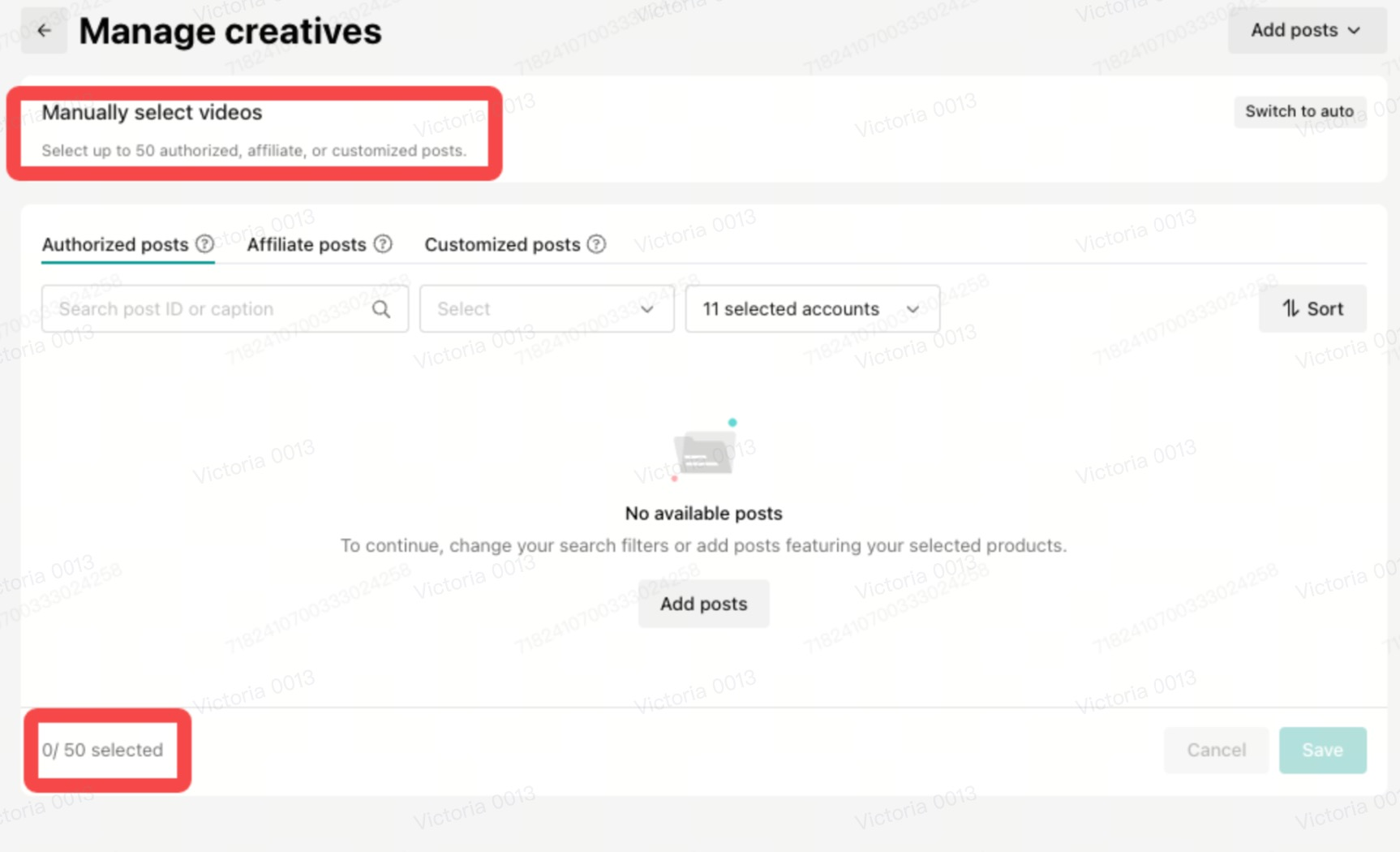Image resolution: width=1400 pixels, height=852 pixels.
Task: Click the Save button
Action: coord(1321,750)
